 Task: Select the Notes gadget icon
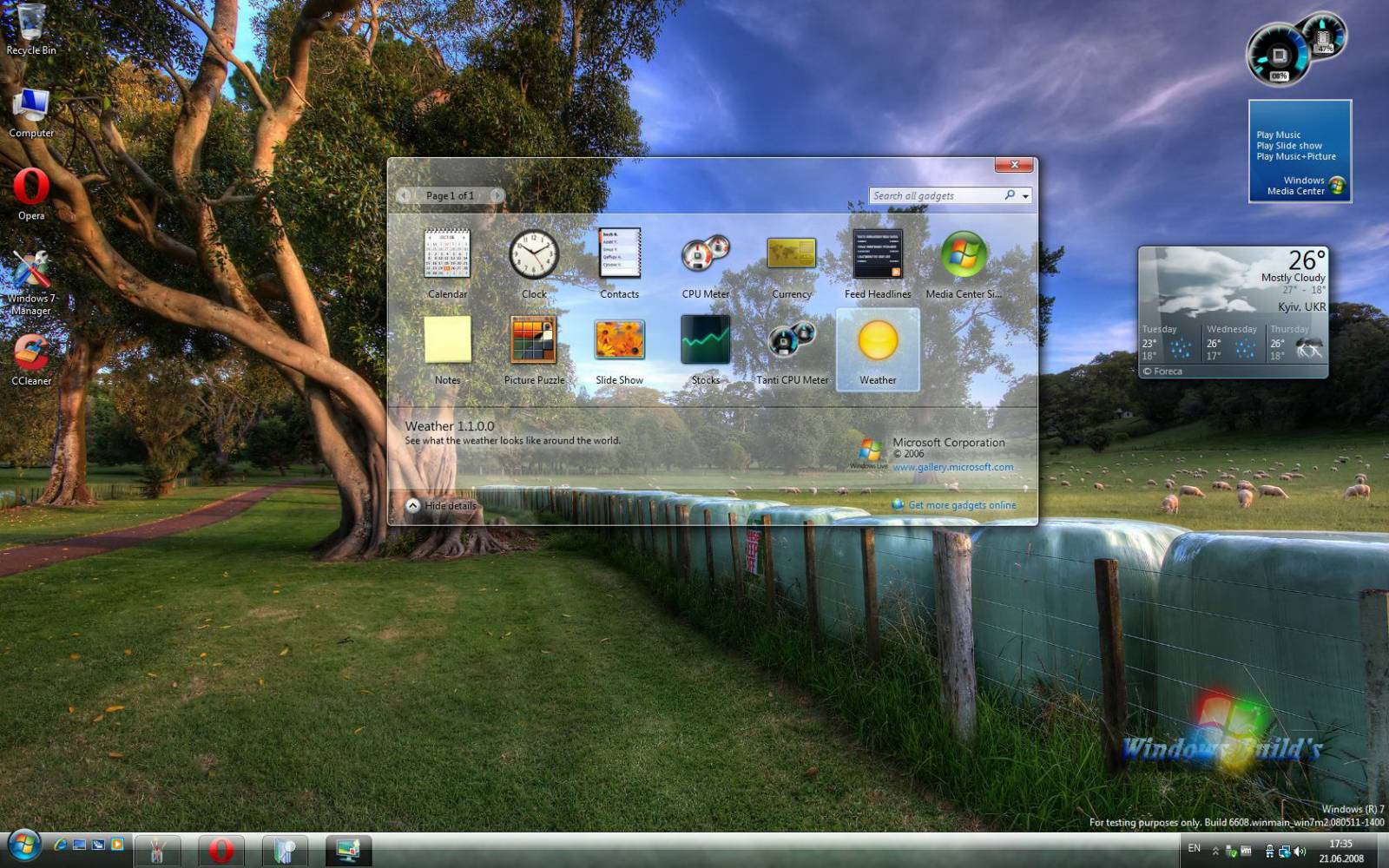click(447, 339)
